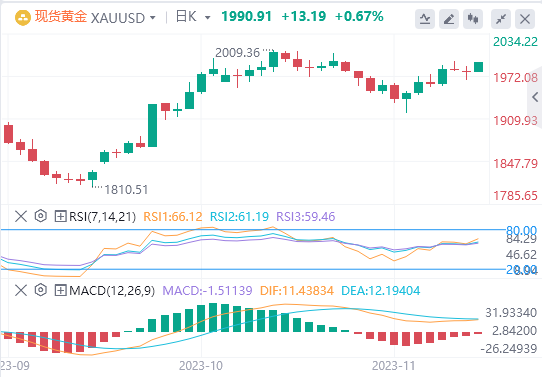Open the indicator line chart tool

coord(425,19)
